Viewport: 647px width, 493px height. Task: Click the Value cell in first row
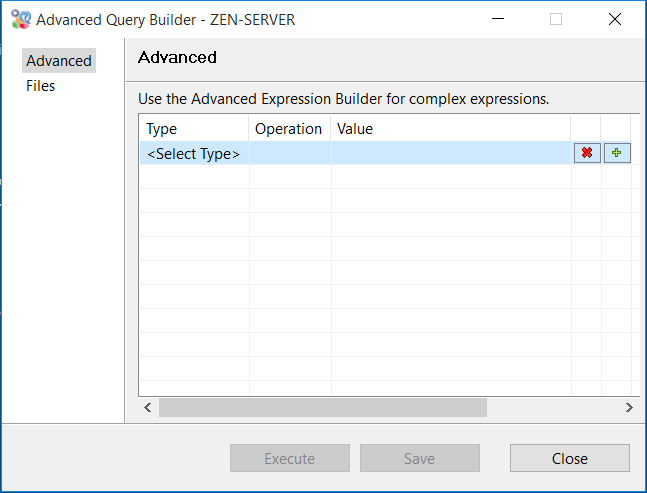450,154
